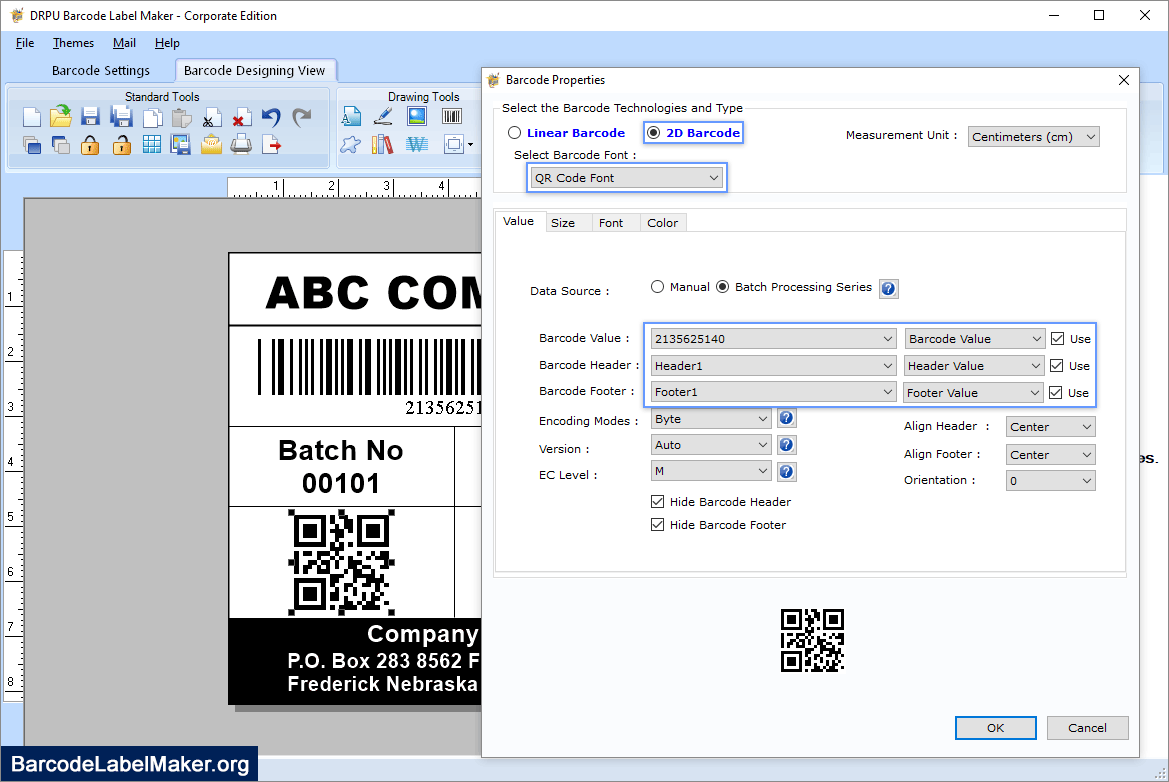This screenshot has width=1169, height=782.
Task: Open help for Encoding Modes
Action: (x=786, y=418)
